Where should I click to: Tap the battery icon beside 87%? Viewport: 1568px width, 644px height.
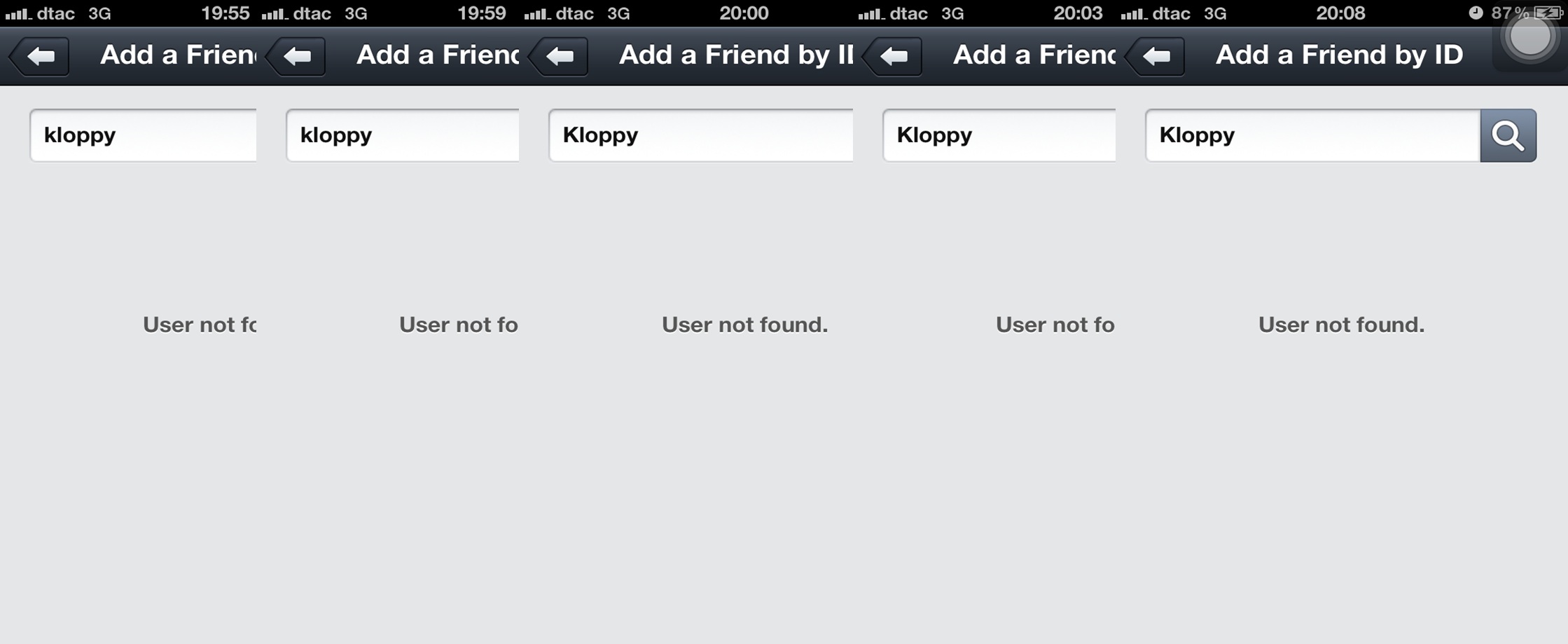pyautogui.click(x=1548, y=13)
